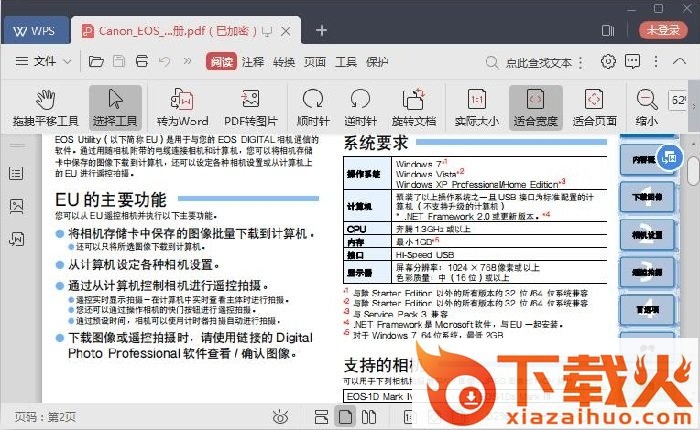Image resolution: width=700 pixels, height=430 pixels.
Task: Select continuous scrolling view in status bar
Action: click(x=321, y=417)
